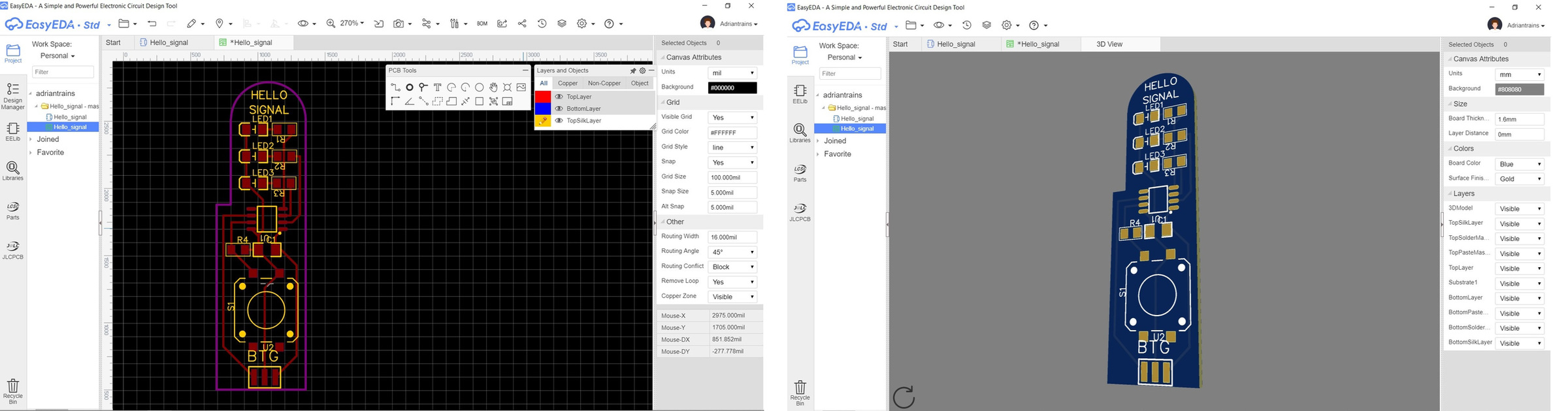Viewport: 1568px width, 411px height.
Task: Open Units dropdown showing mil
Action: coord(732,73)
